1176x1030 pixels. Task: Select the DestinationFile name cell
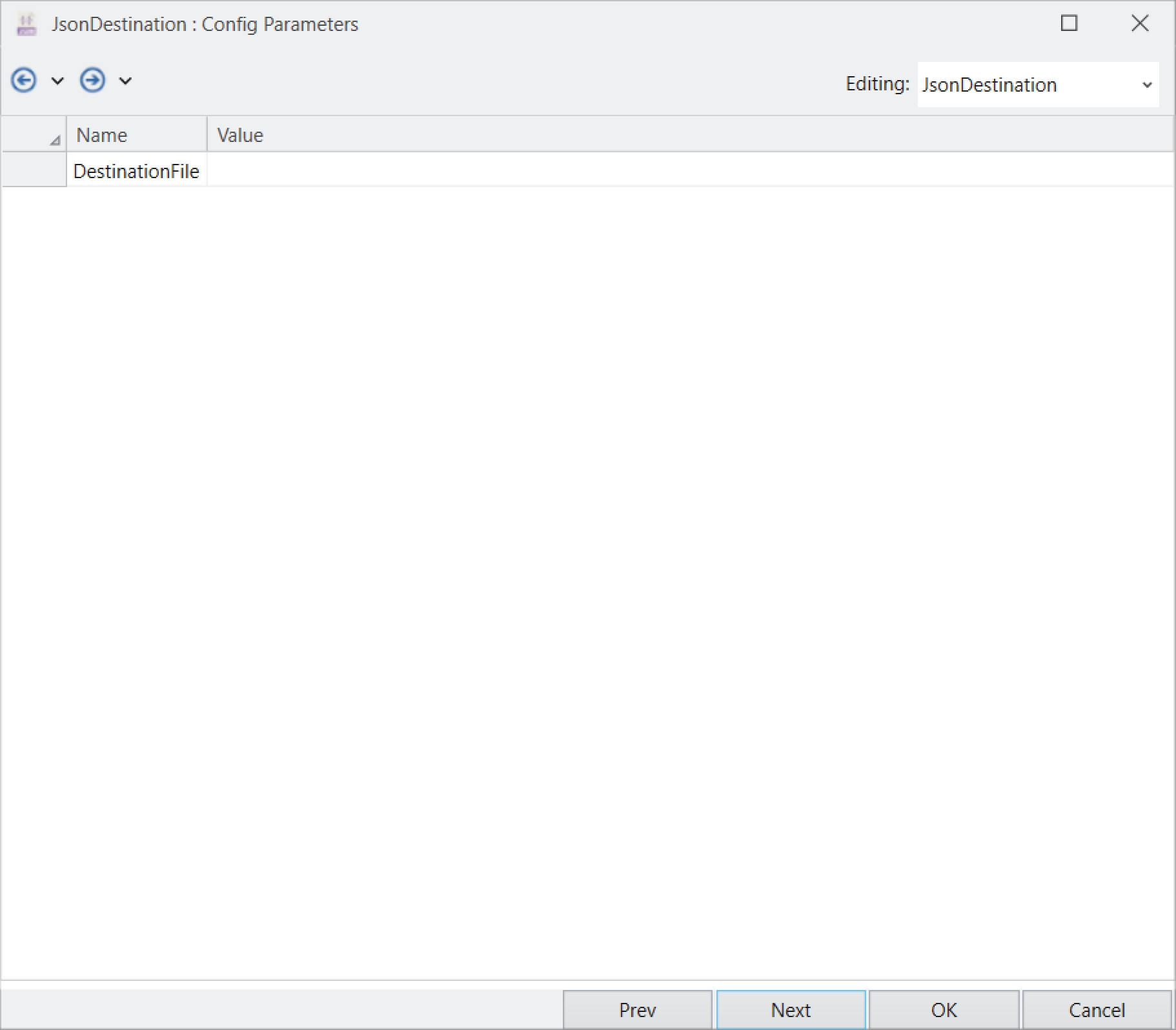point(137,170)
